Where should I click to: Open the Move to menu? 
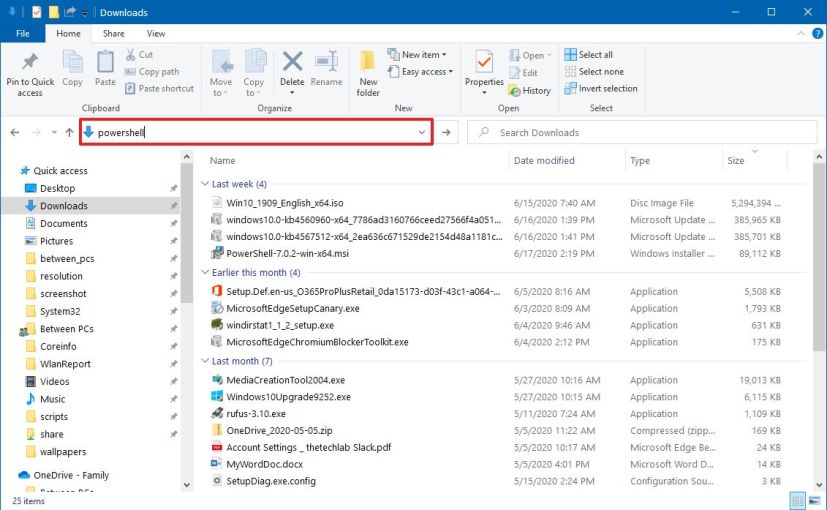pyautogui.click(x=220, y=73)
